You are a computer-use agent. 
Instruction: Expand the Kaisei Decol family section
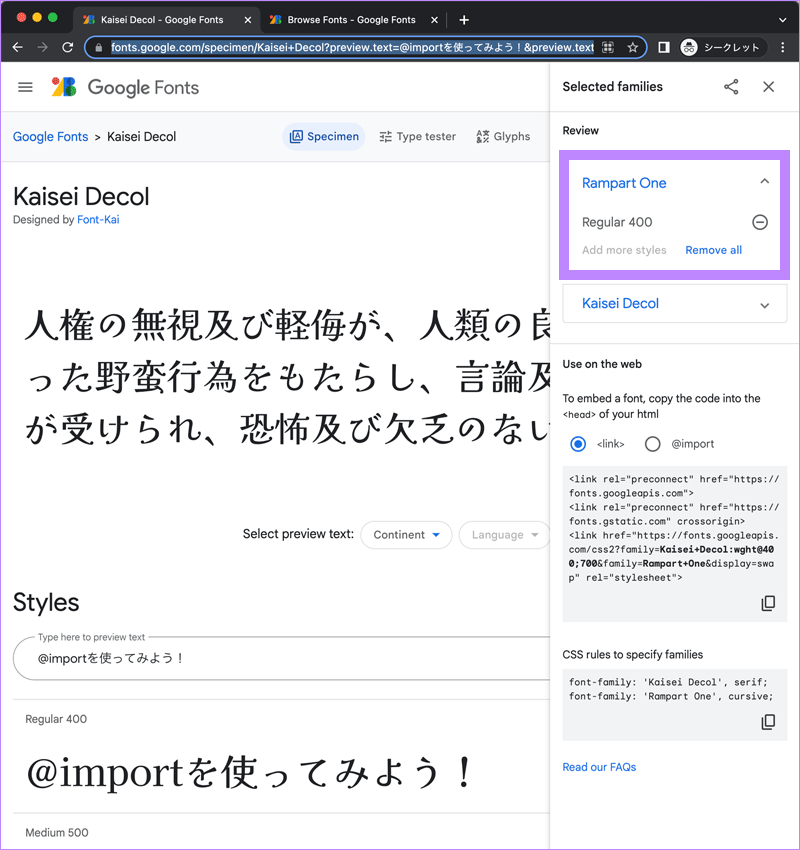pyautogui.click(x=765, y=304)
